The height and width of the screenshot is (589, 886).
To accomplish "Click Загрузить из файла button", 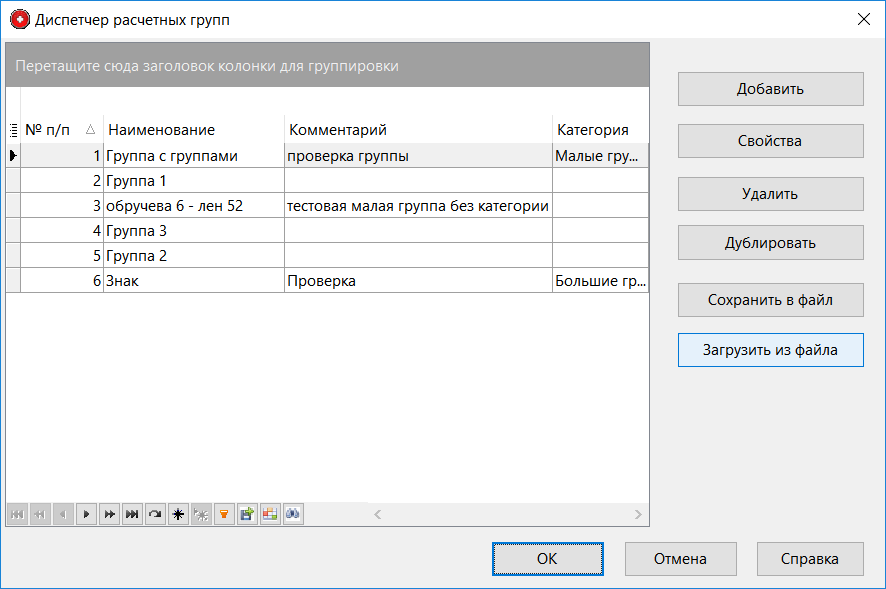I will pos(770,351).
